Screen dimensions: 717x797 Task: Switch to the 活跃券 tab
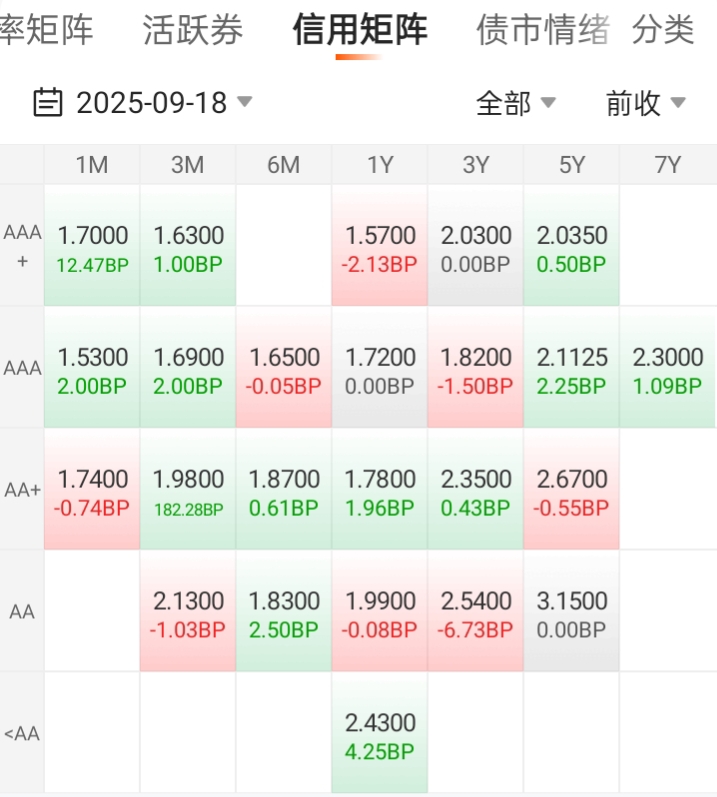(x=193, y=30)
